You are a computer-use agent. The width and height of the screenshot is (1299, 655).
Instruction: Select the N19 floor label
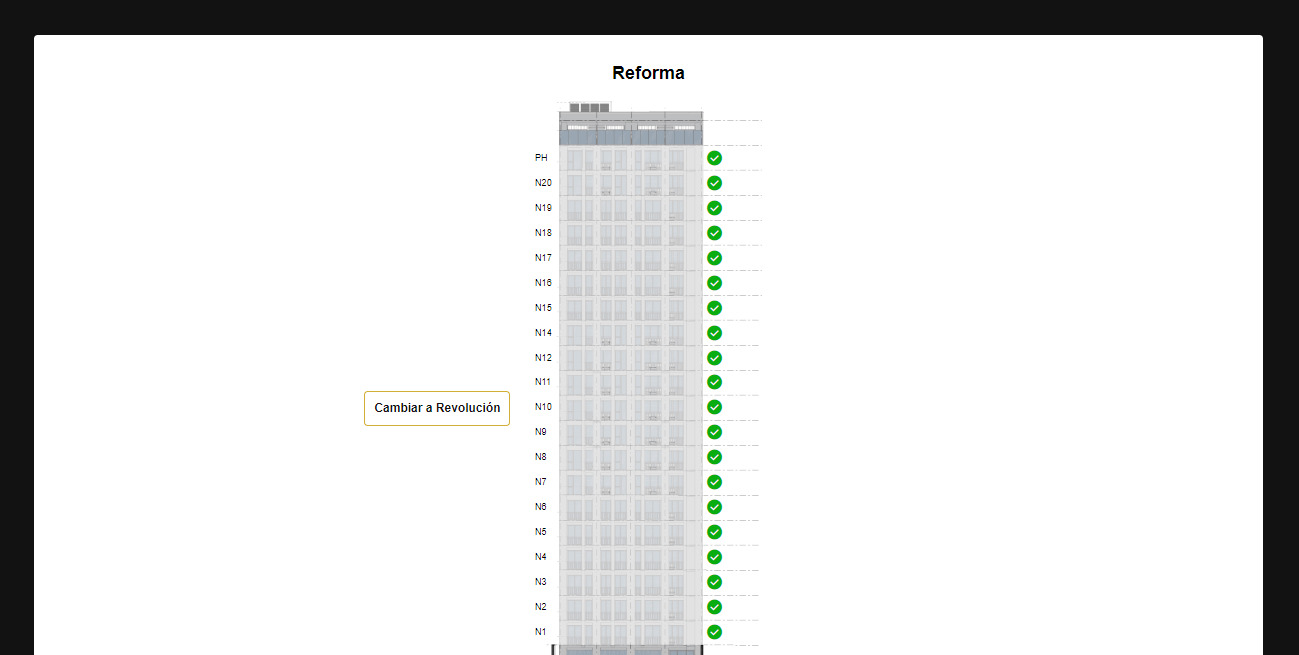tap(543, 208)
